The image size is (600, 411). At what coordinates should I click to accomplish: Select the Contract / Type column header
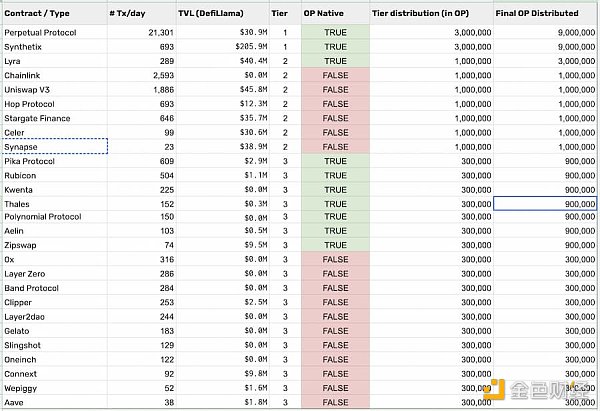click(x=55, y=13)
